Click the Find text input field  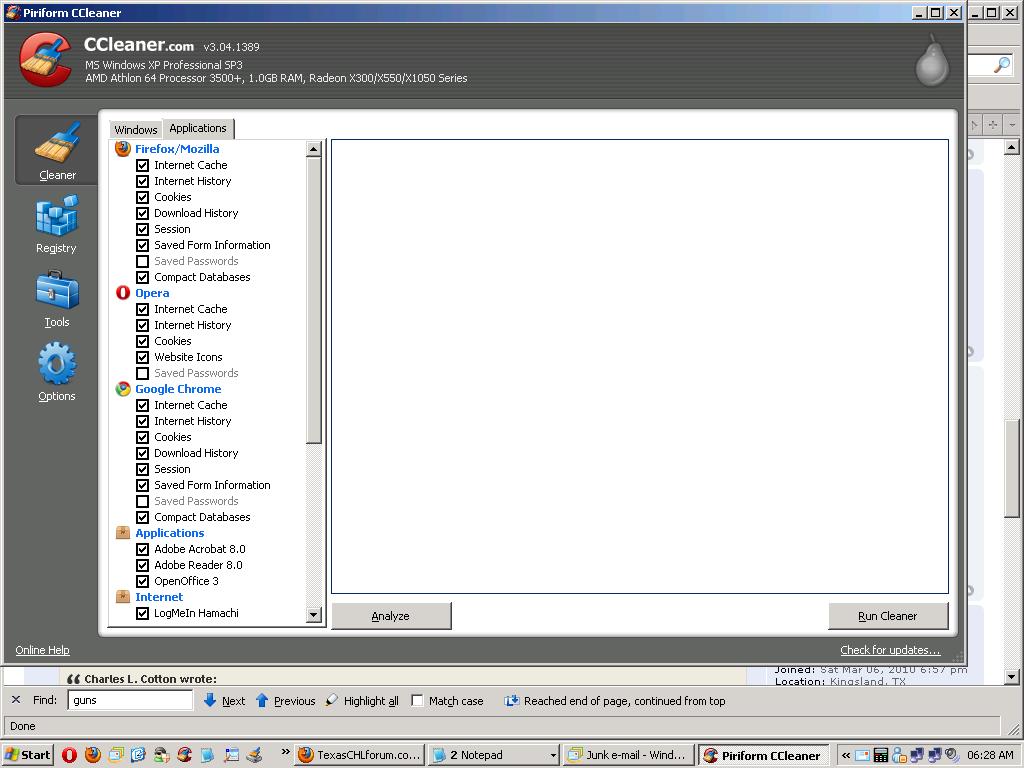(130, 701)
